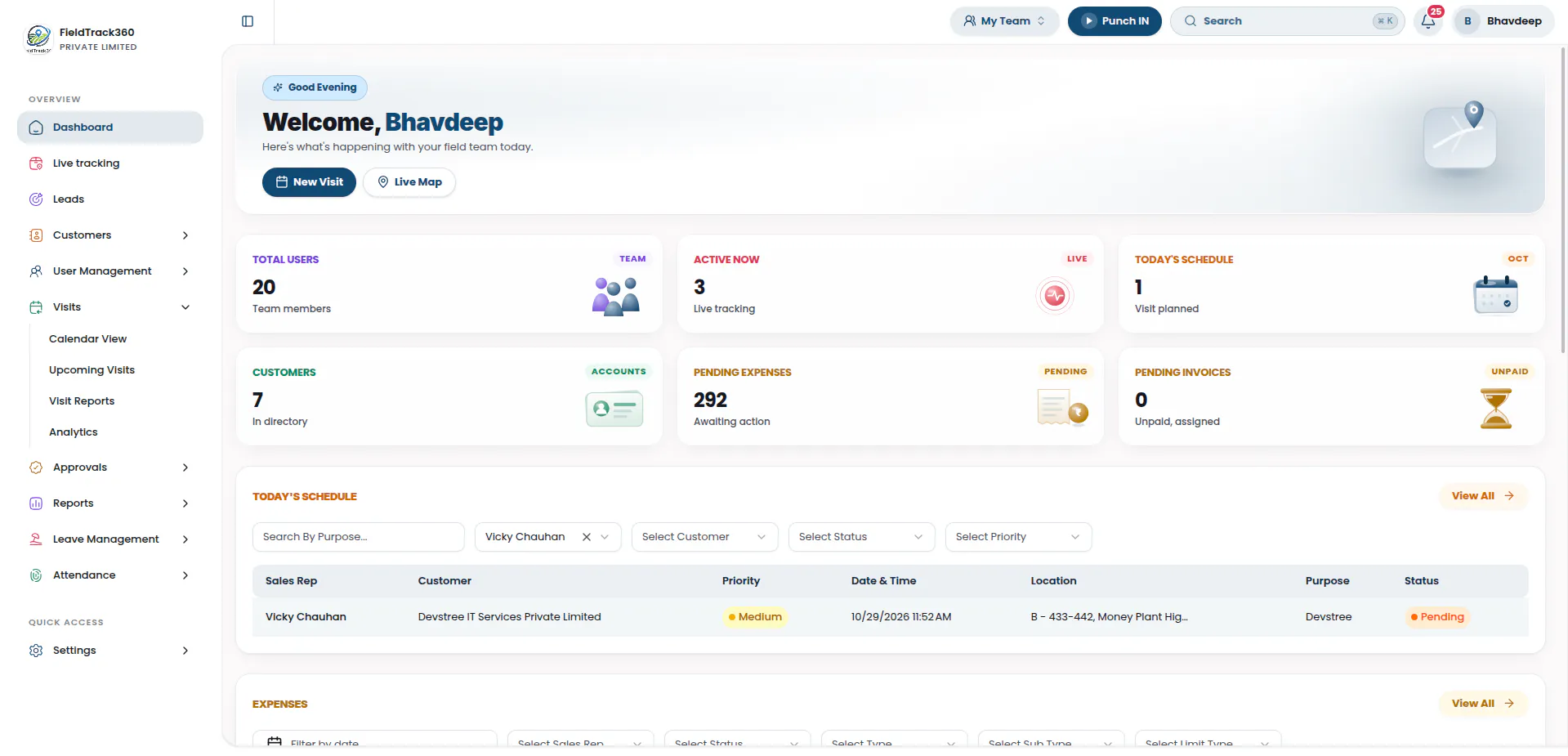
Task: Click the Search By Purpose input
Action: [359, 537]
